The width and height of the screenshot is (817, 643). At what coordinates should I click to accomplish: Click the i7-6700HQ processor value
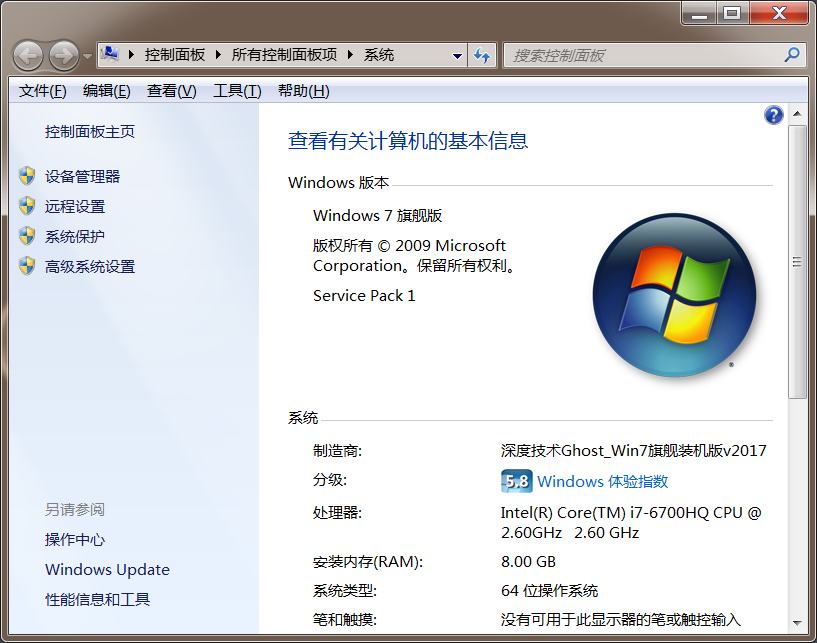[630, 523]
